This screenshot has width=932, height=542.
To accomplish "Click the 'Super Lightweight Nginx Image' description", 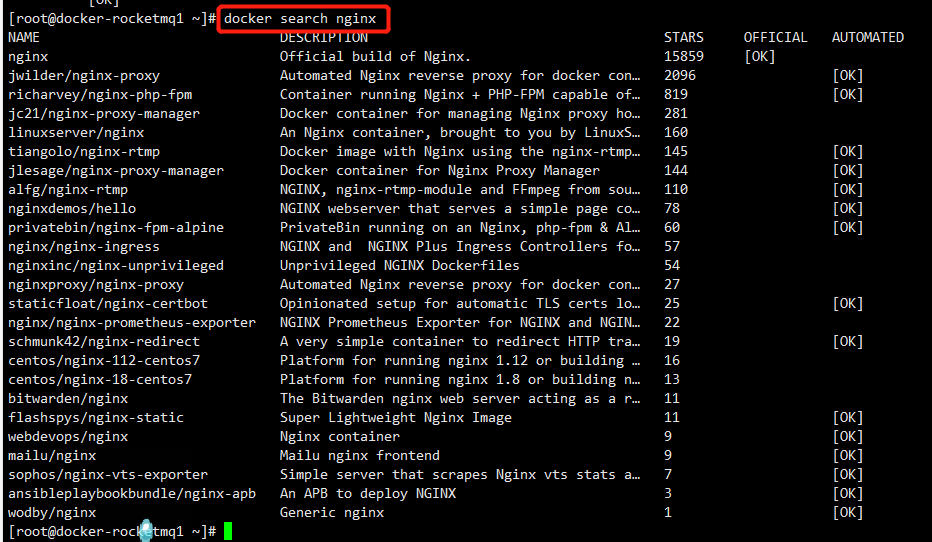I will [395, 418].
